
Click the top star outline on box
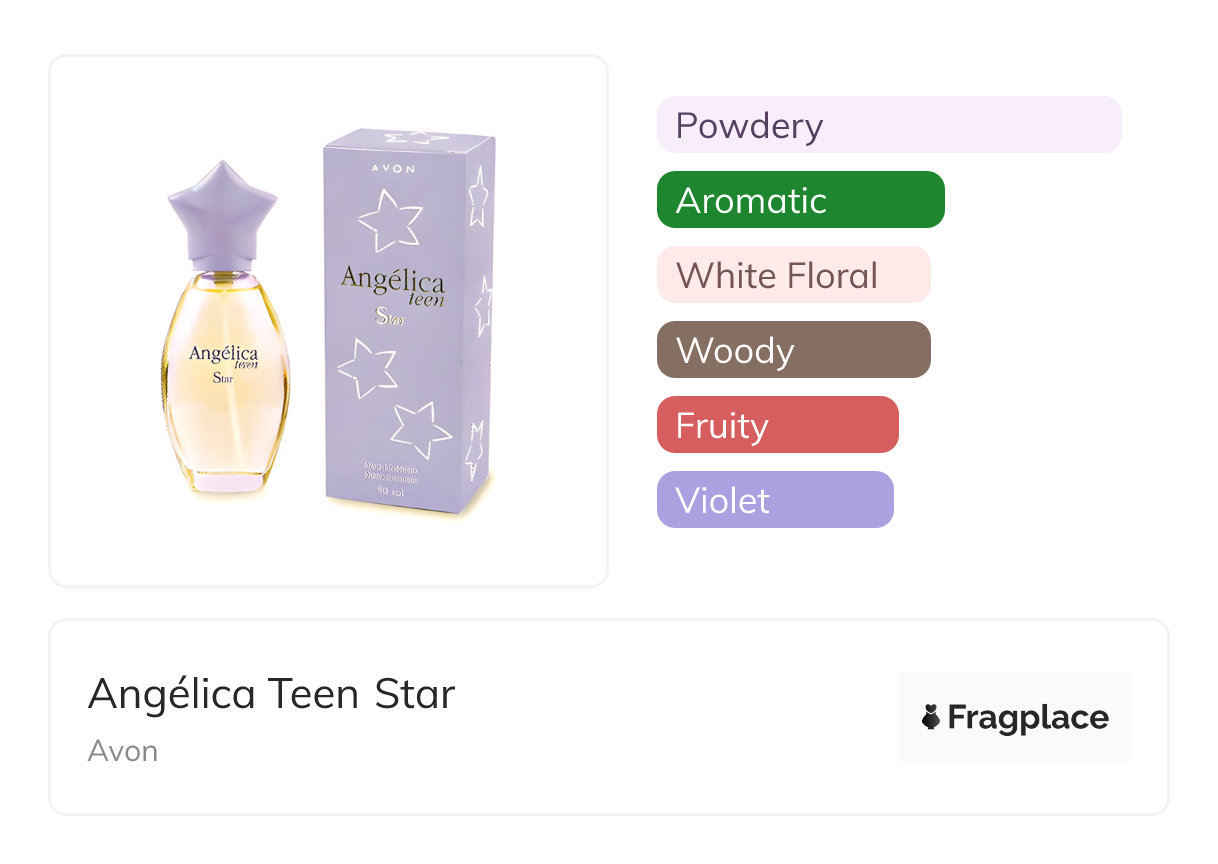pyautogui.click(x=390, y=219)
